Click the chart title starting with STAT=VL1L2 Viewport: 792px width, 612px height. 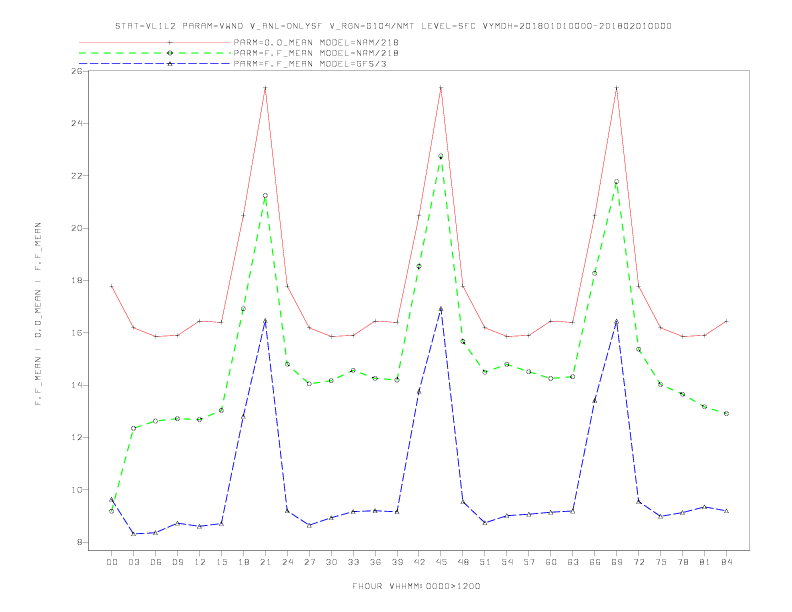[393, 26]
